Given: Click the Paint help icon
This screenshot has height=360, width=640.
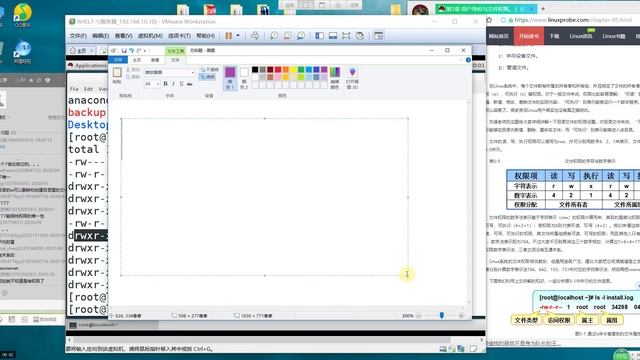Looking at the screenshot, I should tap(468, 60).
